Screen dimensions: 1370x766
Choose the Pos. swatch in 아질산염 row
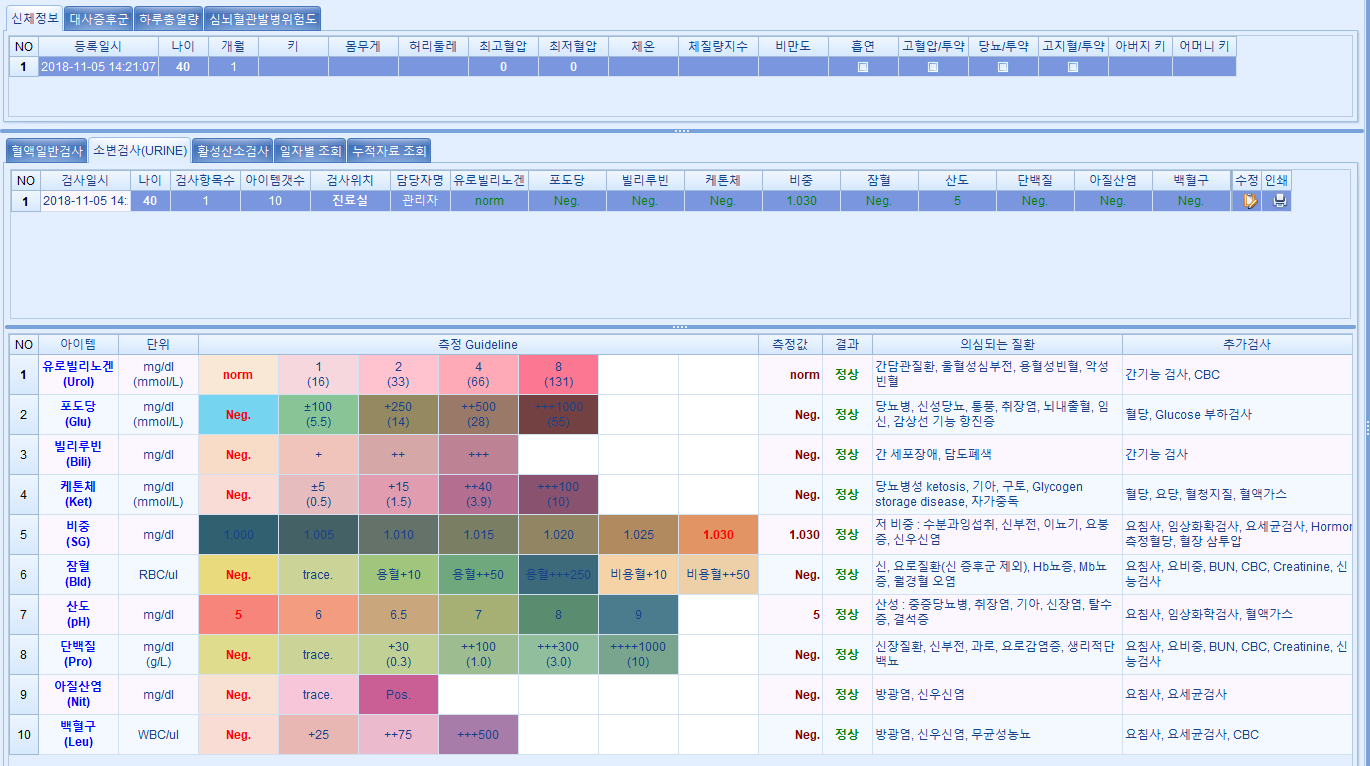pos(398,695)
